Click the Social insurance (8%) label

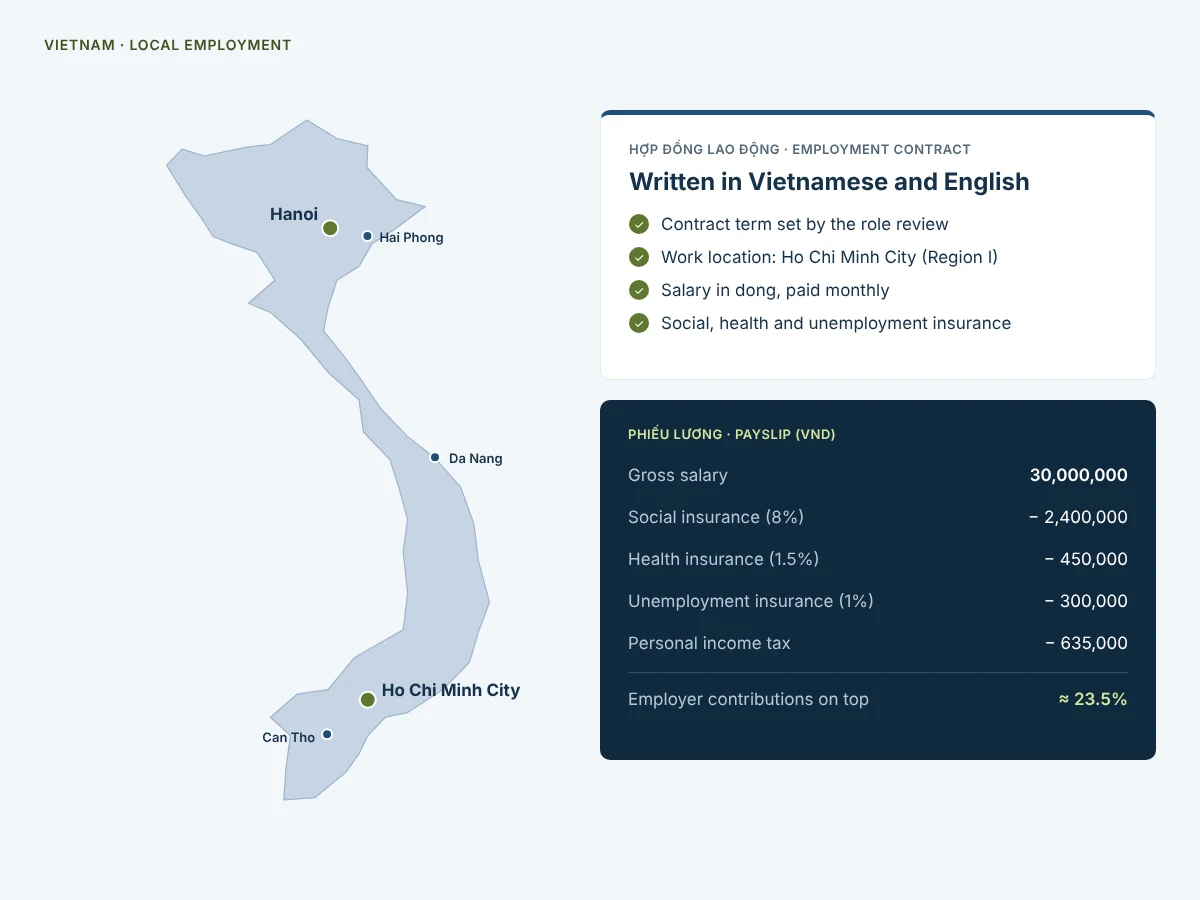(x=716, y=517)
